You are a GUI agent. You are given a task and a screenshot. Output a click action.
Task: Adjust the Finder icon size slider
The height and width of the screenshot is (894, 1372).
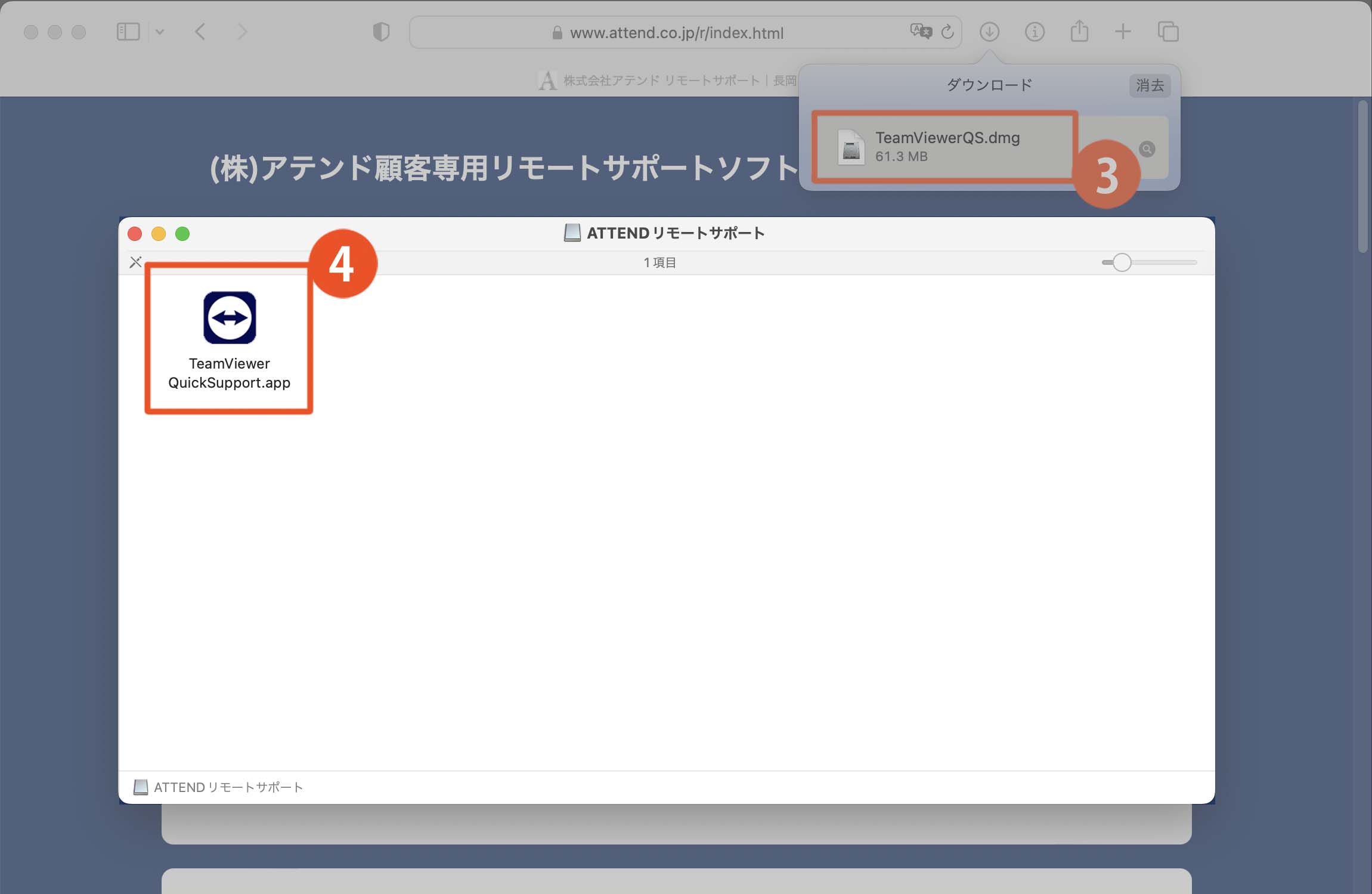point(1122,262)
